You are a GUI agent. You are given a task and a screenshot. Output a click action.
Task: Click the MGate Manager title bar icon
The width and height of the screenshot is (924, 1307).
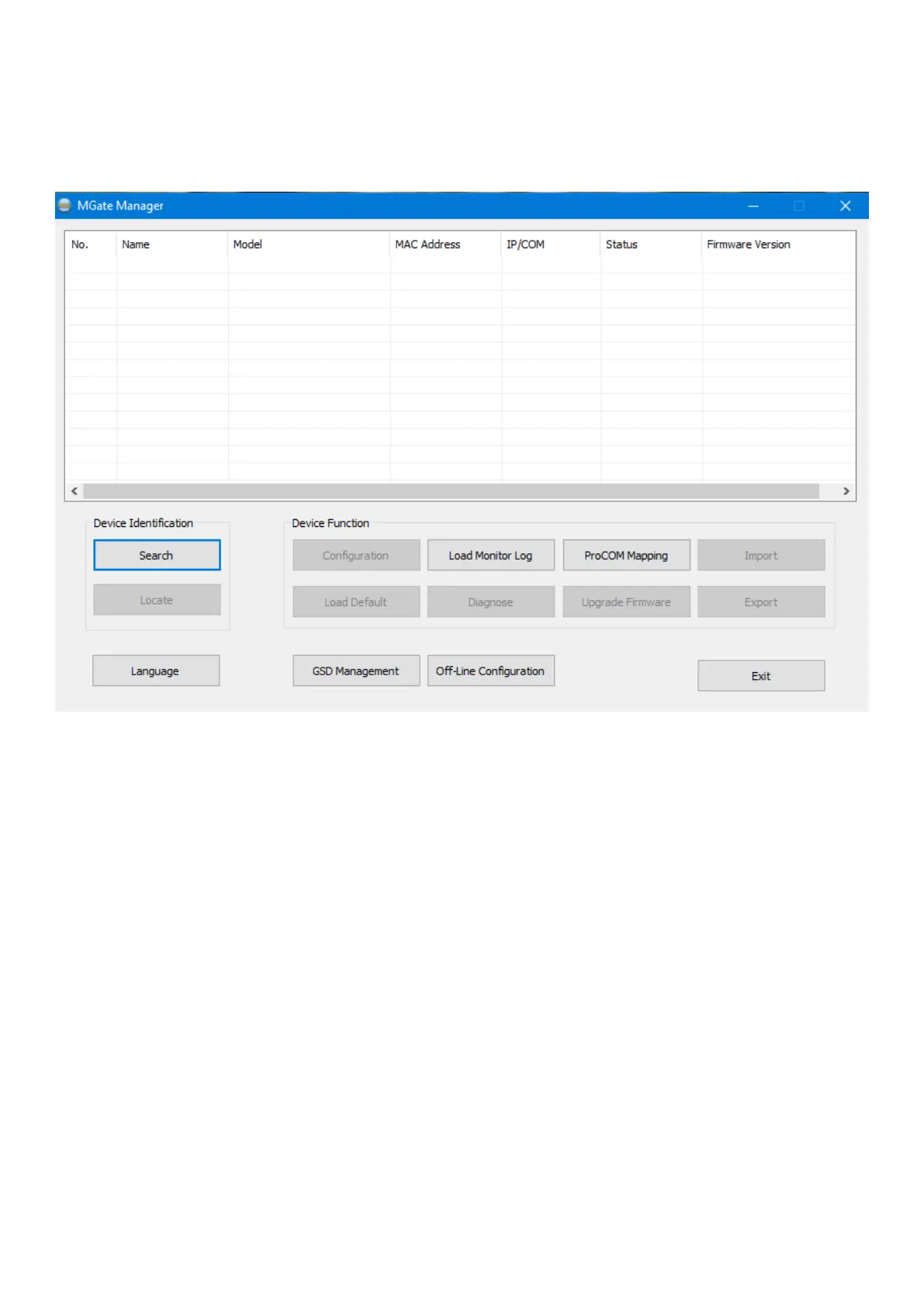click(x=65, y=206)
